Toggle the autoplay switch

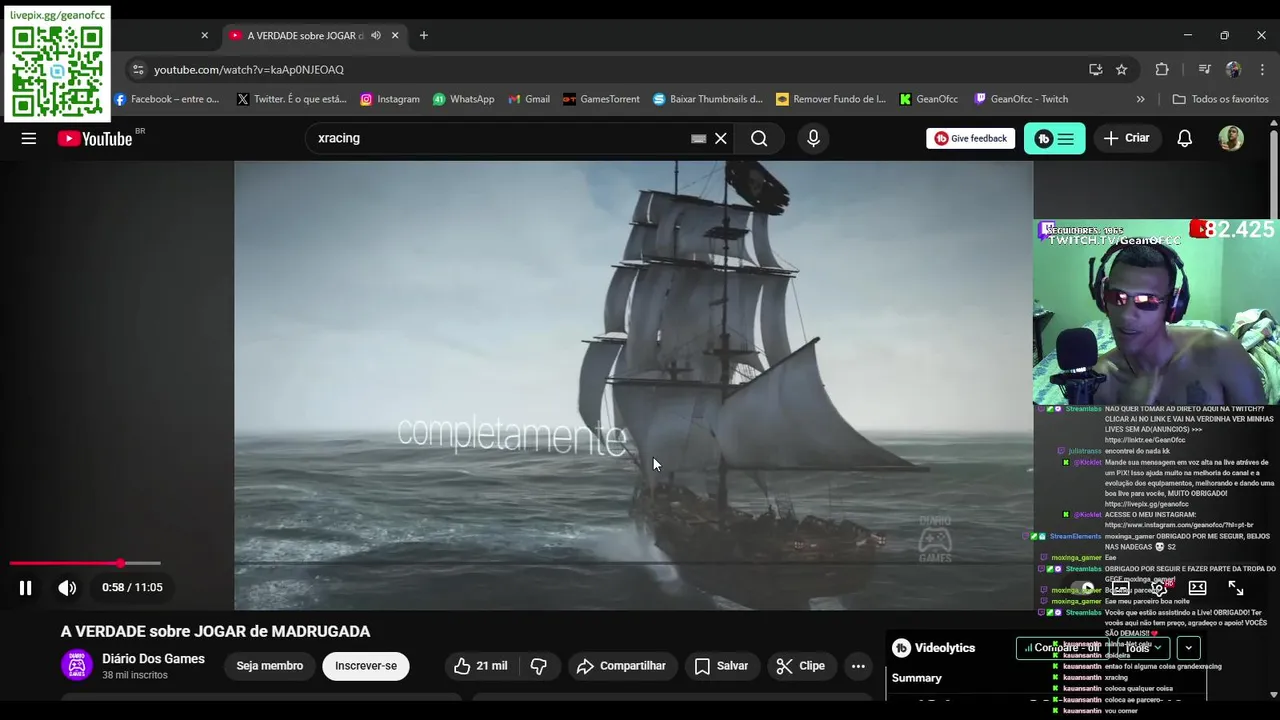point(1083,588)
